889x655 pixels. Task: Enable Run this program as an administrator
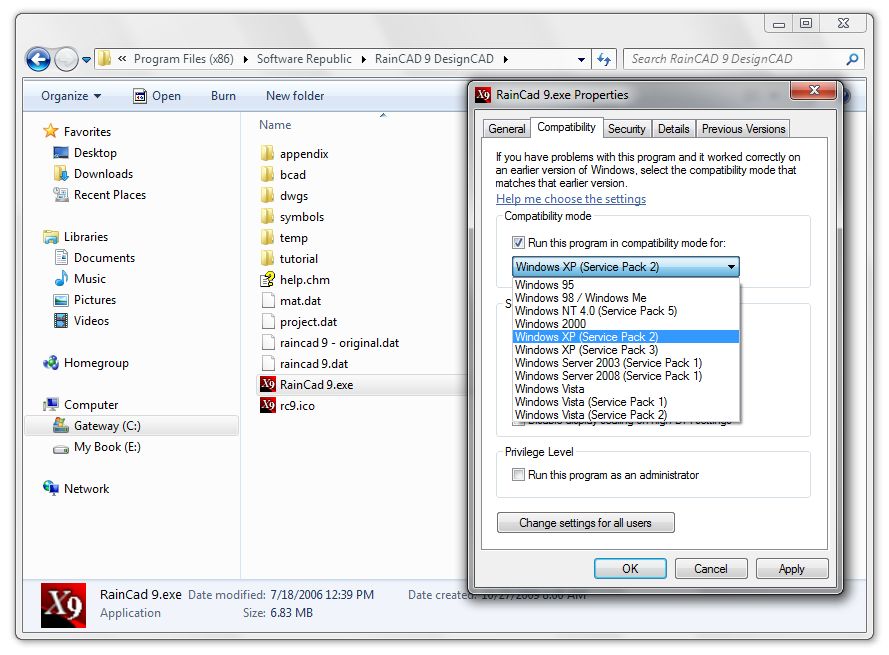[x=518, y=475]
